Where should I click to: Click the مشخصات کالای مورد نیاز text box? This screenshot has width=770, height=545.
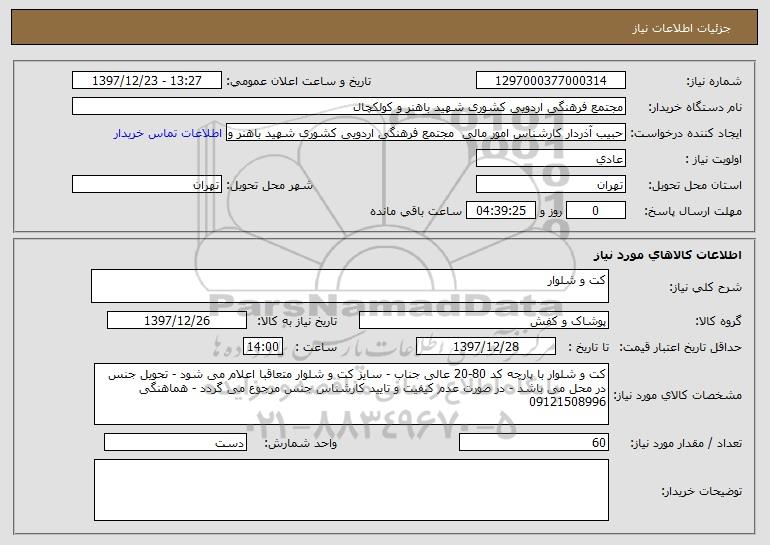pyautogui.click(x=351, y=394)
